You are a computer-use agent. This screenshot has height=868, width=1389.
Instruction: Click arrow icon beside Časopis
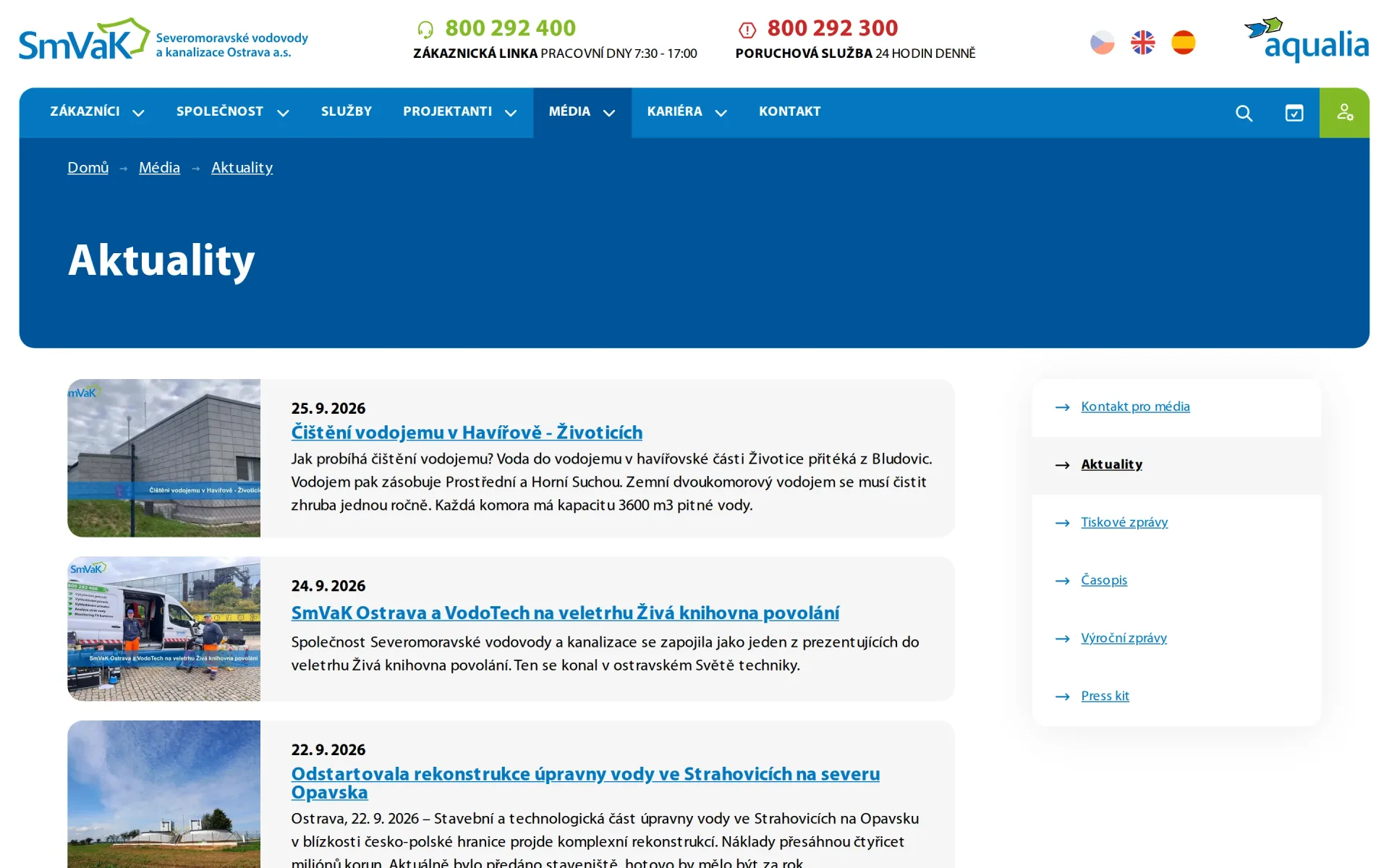(1062, 581)
